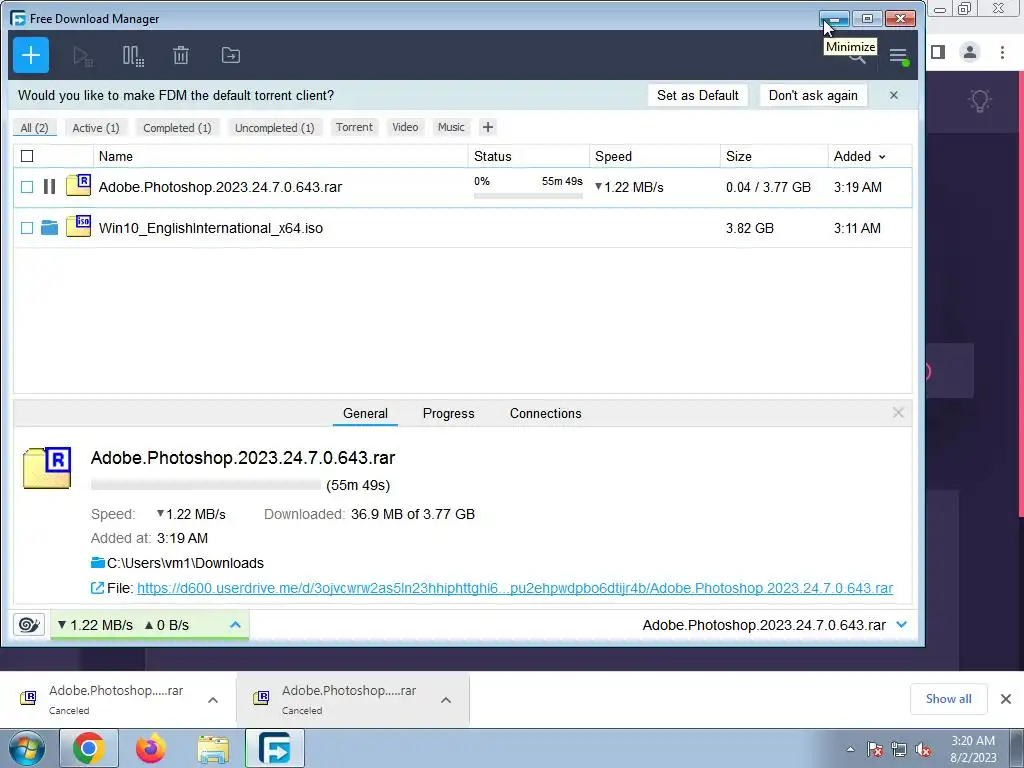Click the Don't ask again button
The height and width of the screenshot is (768, 1024).
click(x=813, y=95)
